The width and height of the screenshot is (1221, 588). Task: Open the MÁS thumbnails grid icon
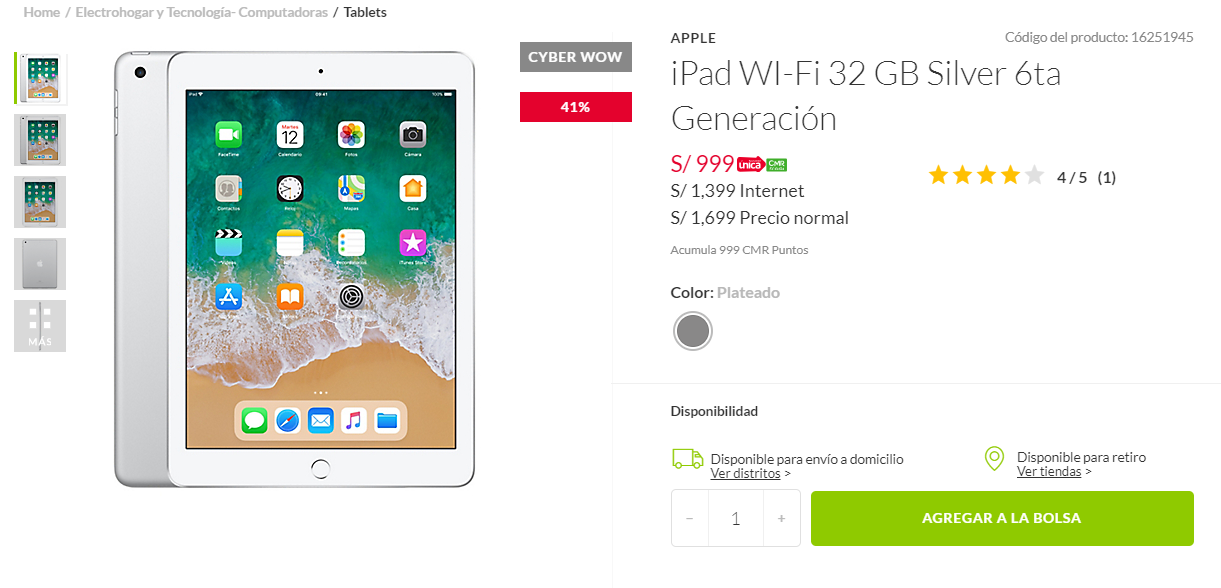(40, 326)
